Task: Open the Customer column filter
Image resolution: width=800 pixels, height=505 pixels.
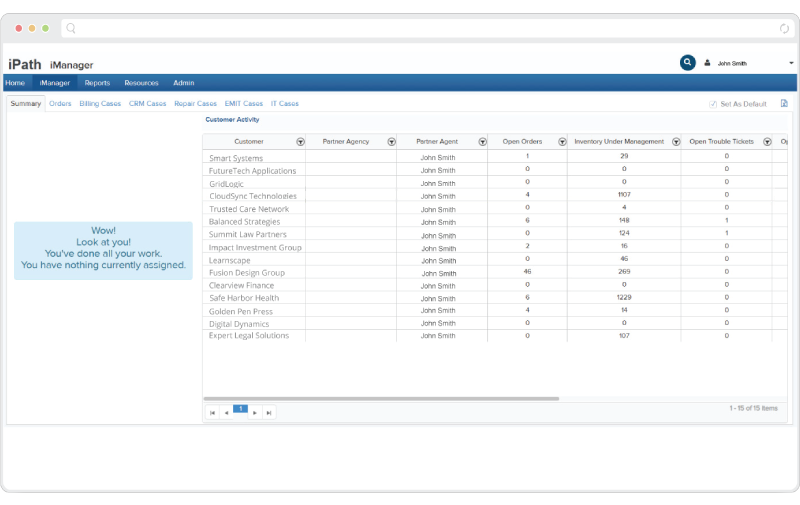Action: (x=300, y=142)
